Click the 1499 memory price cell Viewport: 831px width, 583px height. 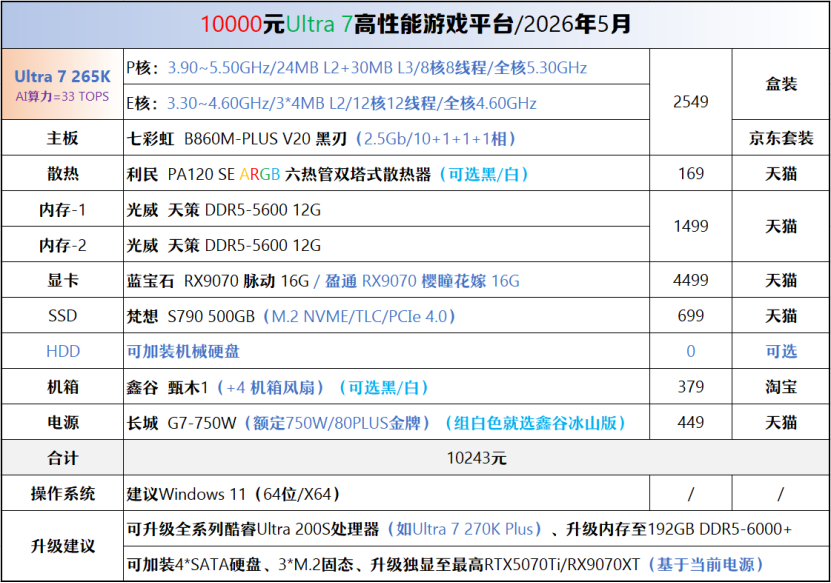(x=691, y=226)
